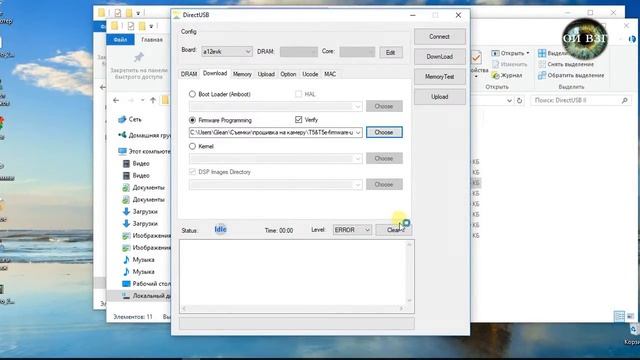Screen dimensions: 640x360
Task: Click the folder icon in Explorer address bar
Action: (x=164, y=100)
